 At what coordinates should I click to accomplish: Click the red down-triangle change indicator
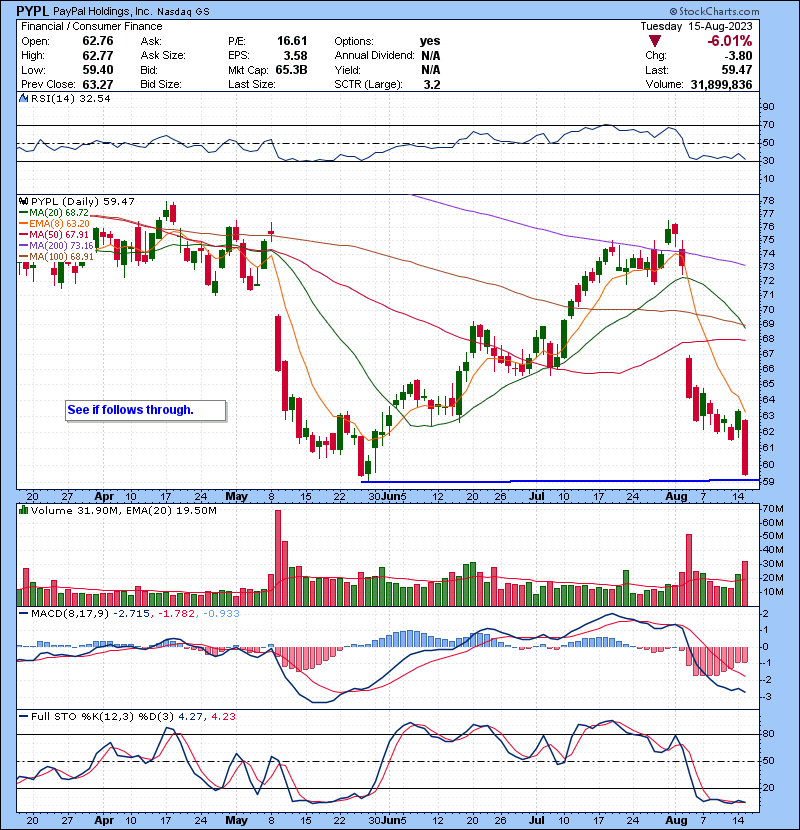click(654, 41)
